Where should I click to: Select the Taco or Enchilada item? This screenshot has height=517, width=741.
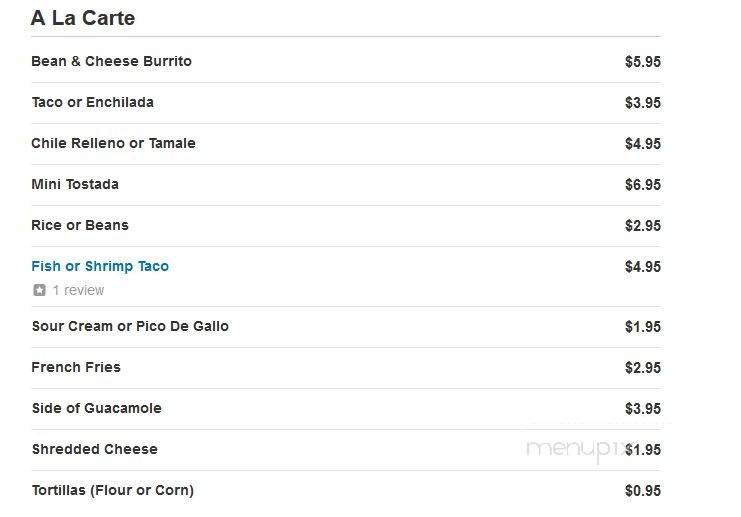(x=92, y=102)
